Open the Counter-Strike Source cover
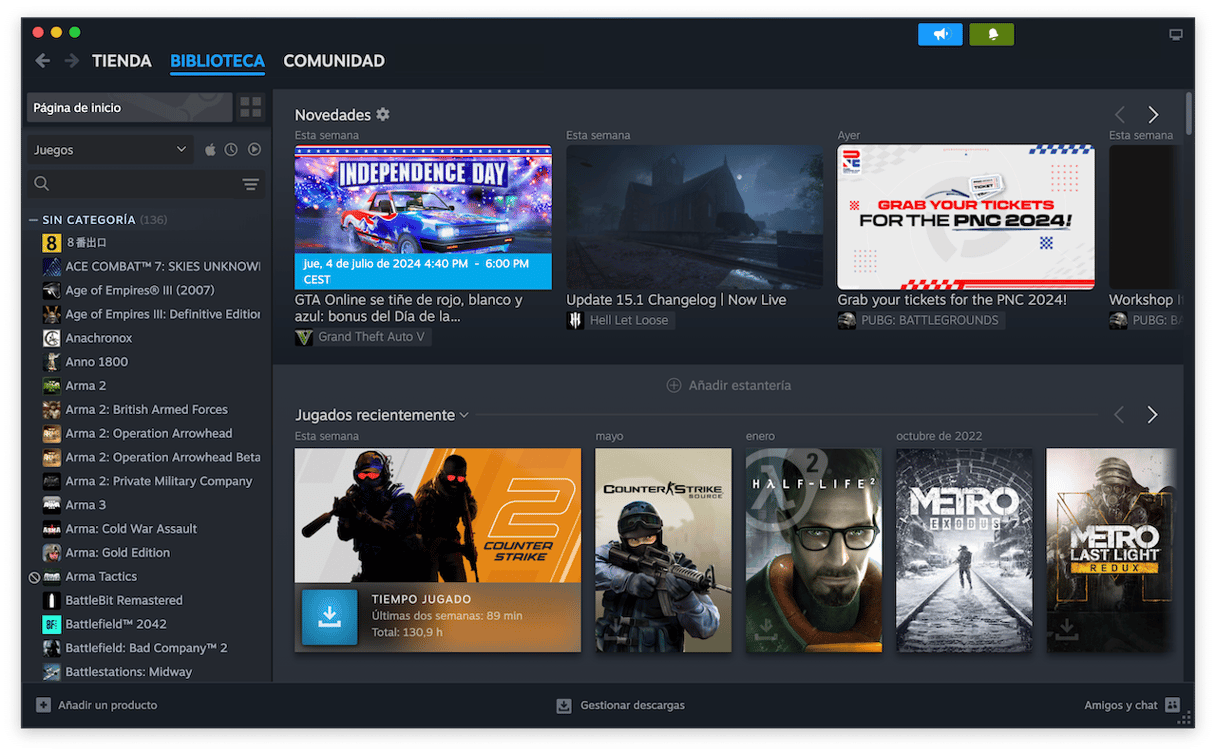 pyautogui.click(x=663, y=550)
